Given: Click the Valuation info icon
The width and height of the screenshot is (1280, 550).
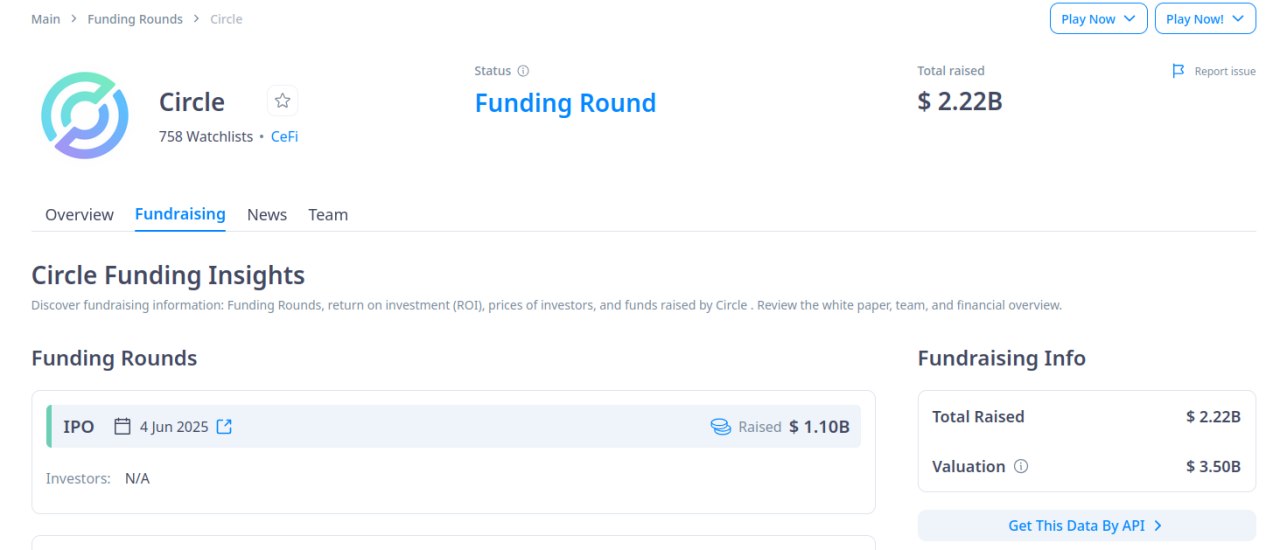Looking at the screenshot, I should click(x=1021, y=467).
